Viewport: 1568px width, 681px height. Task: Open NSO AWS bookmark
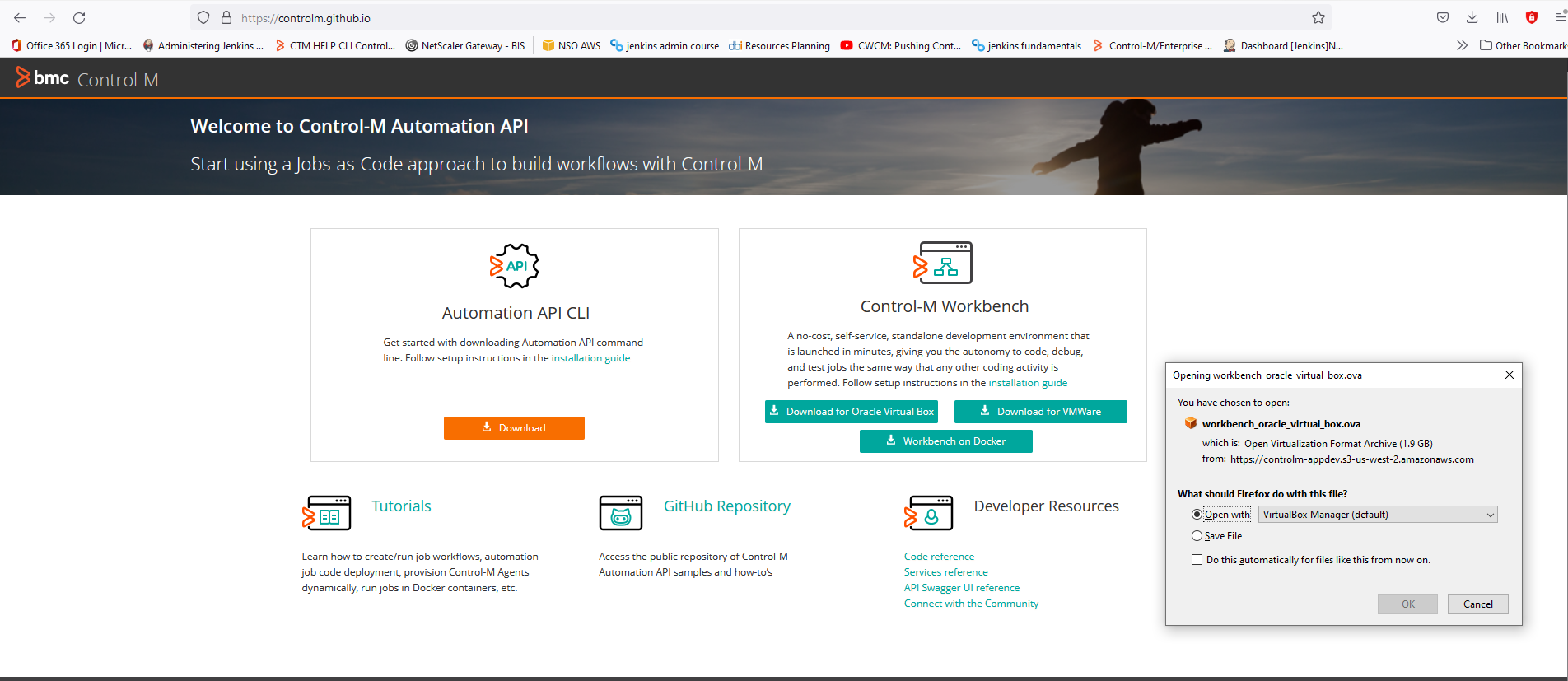(x=572, y=45)
